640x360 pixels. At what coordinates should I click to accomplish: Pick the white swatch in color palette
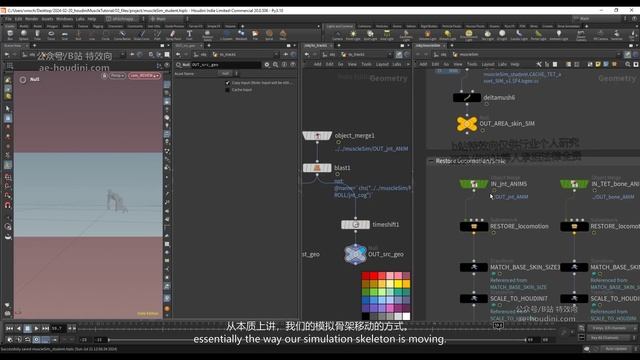406,316
